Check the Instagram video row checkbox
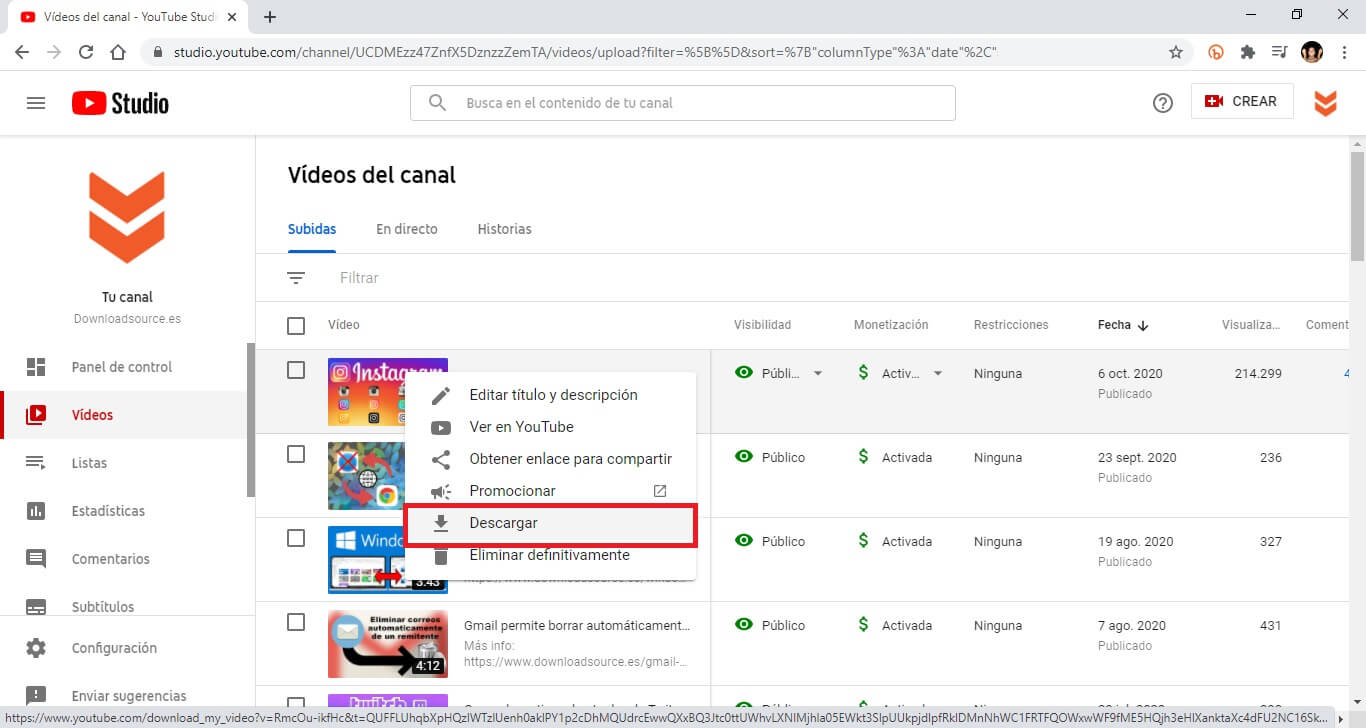1366x728 pixels. [296, 370]
